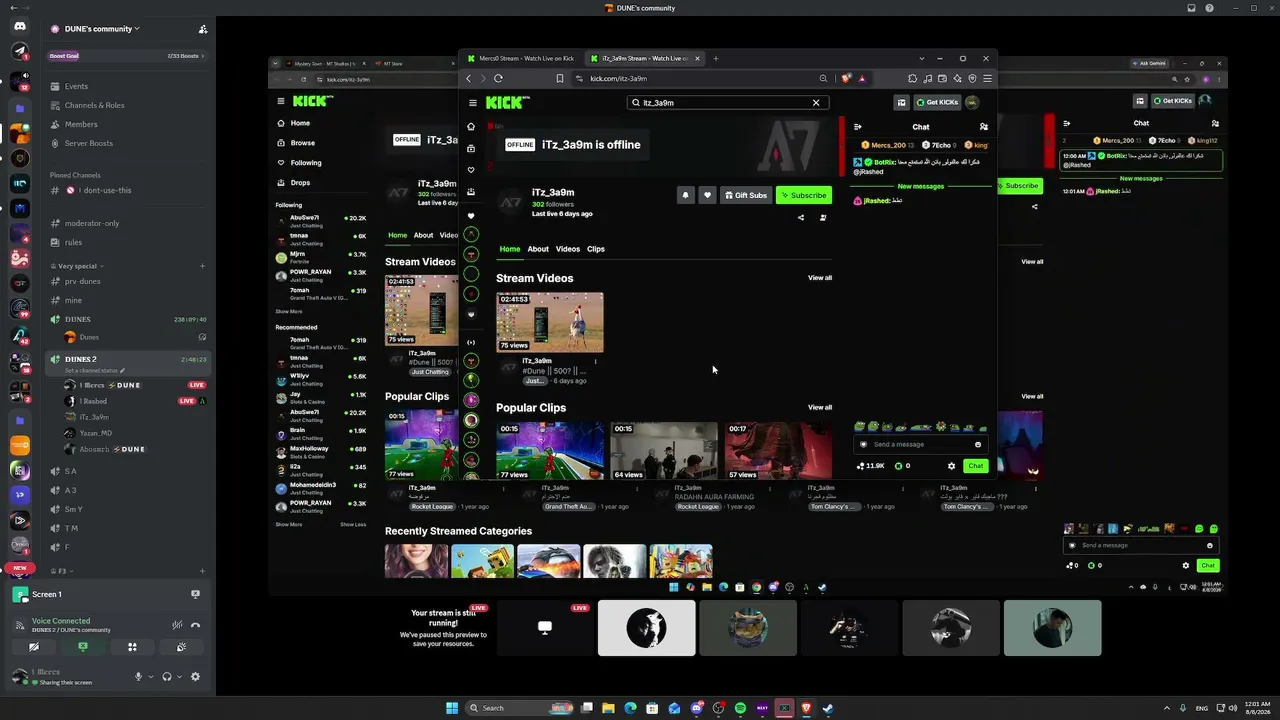Switch to the Clips tab on Kick
Viewport: 1280px width, 720px height.
(x=596, y=249)
